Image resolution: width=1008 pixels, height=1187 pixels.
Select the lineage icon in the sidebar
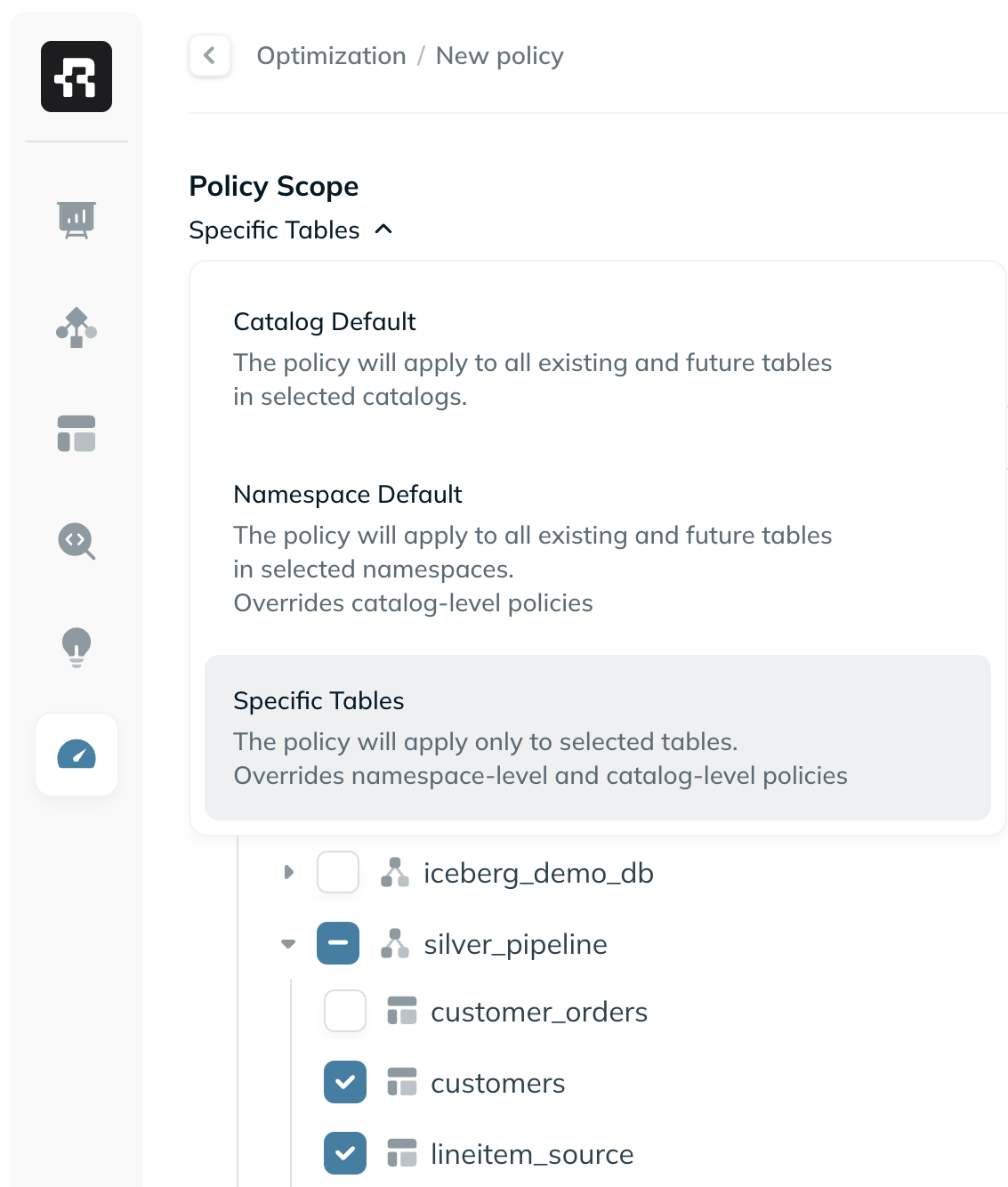click(x=76, y=327)
